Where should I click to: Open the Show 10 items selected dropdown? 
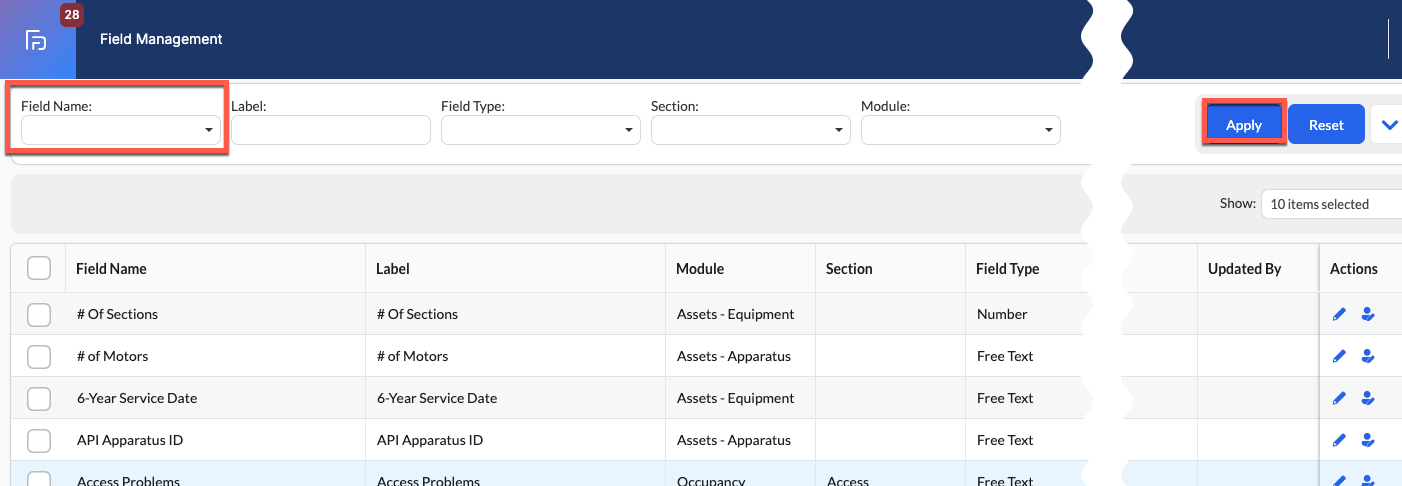click(x=1331, y=204)
